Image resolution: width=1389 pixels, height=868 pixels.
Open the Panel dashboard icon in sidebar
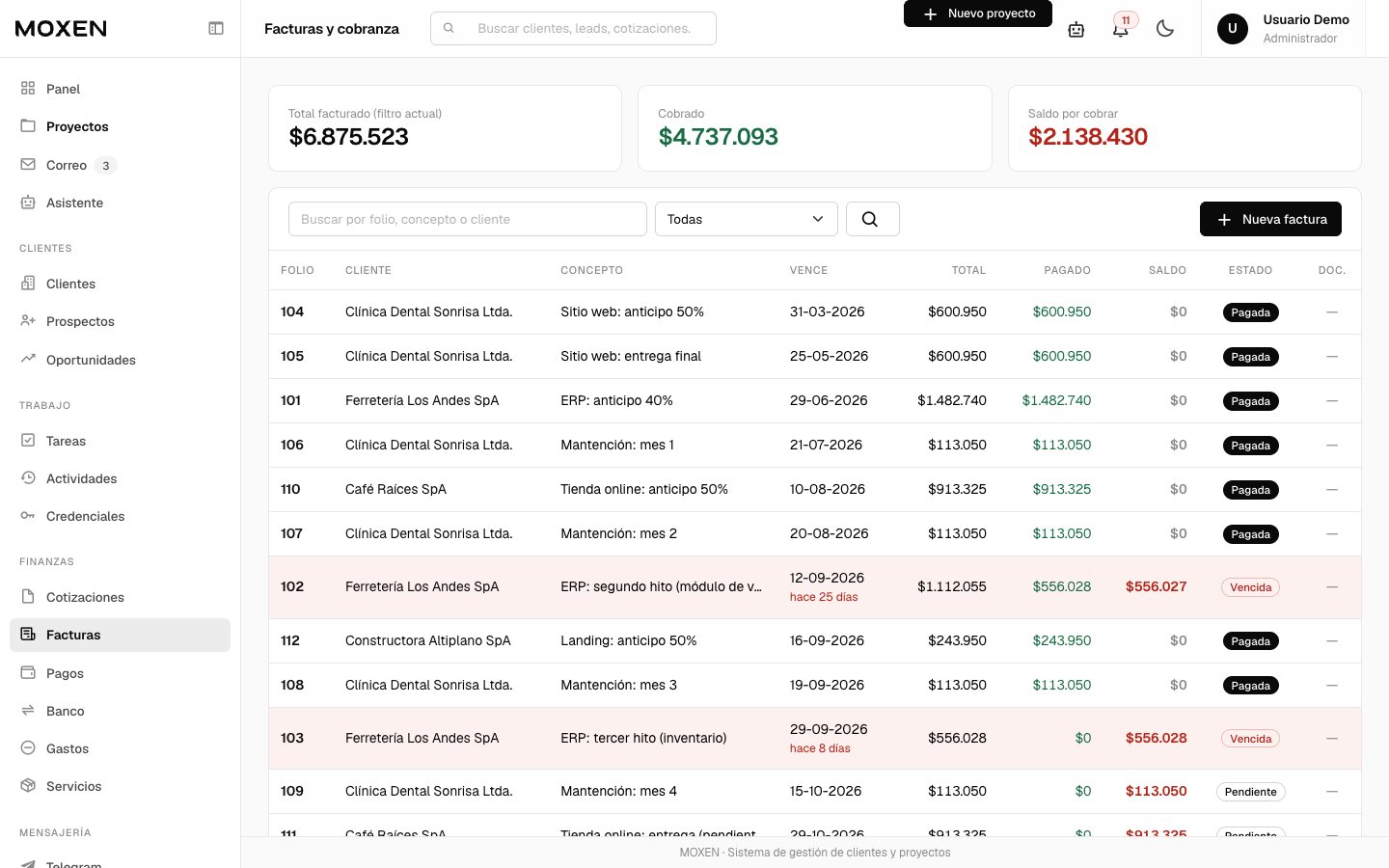pos(28,89)
